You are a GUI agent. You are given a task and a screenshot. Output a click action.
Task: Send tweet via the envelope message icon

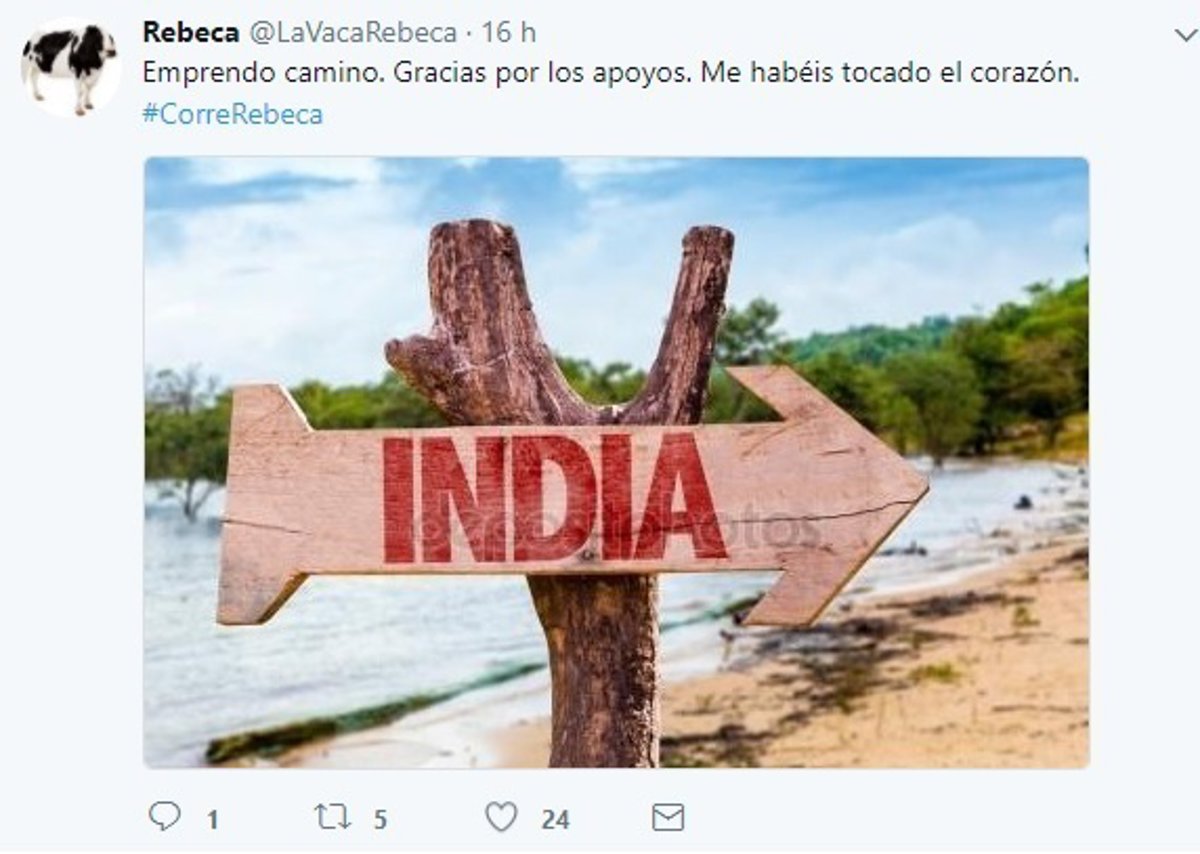pyautogui.click(x=668, y=818)
